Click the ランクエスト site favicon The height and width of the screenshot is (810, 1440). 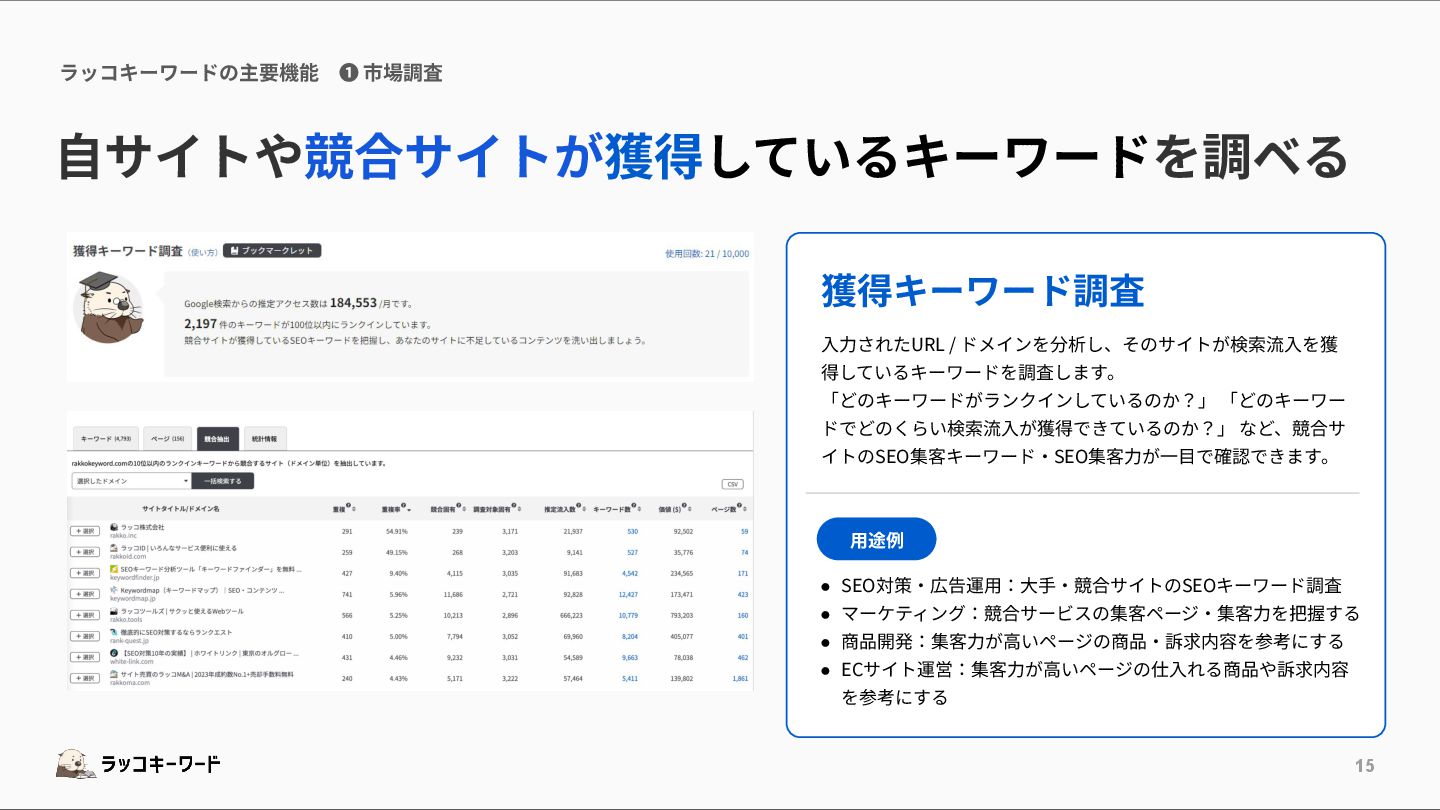[114, 632]
